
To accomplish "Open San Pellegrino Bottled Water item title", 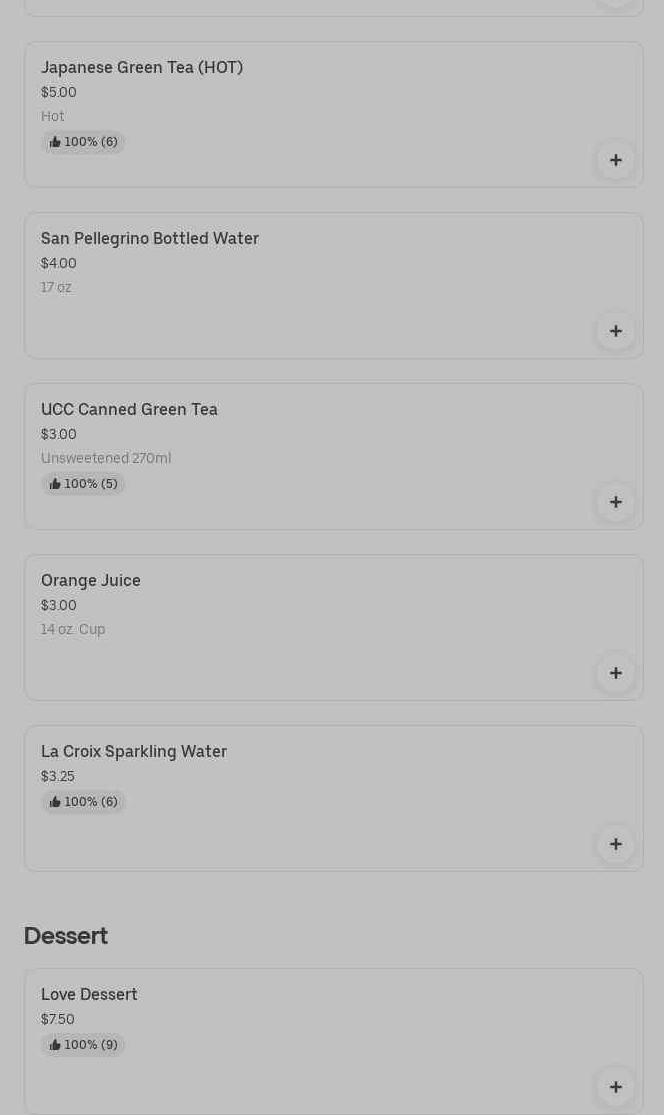I will 150,238.
